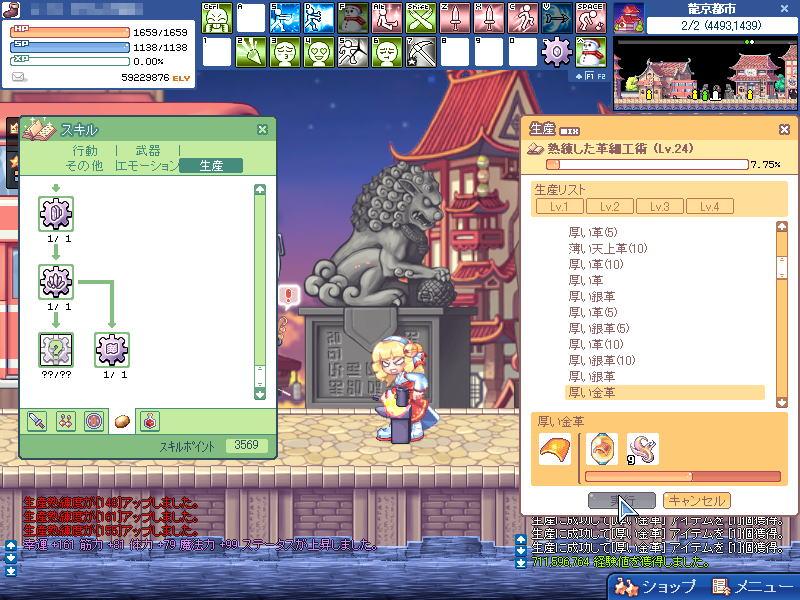Screen dimensions: 800x600
Task: Switch hotbar to F2 page
Action: [602, 77]
